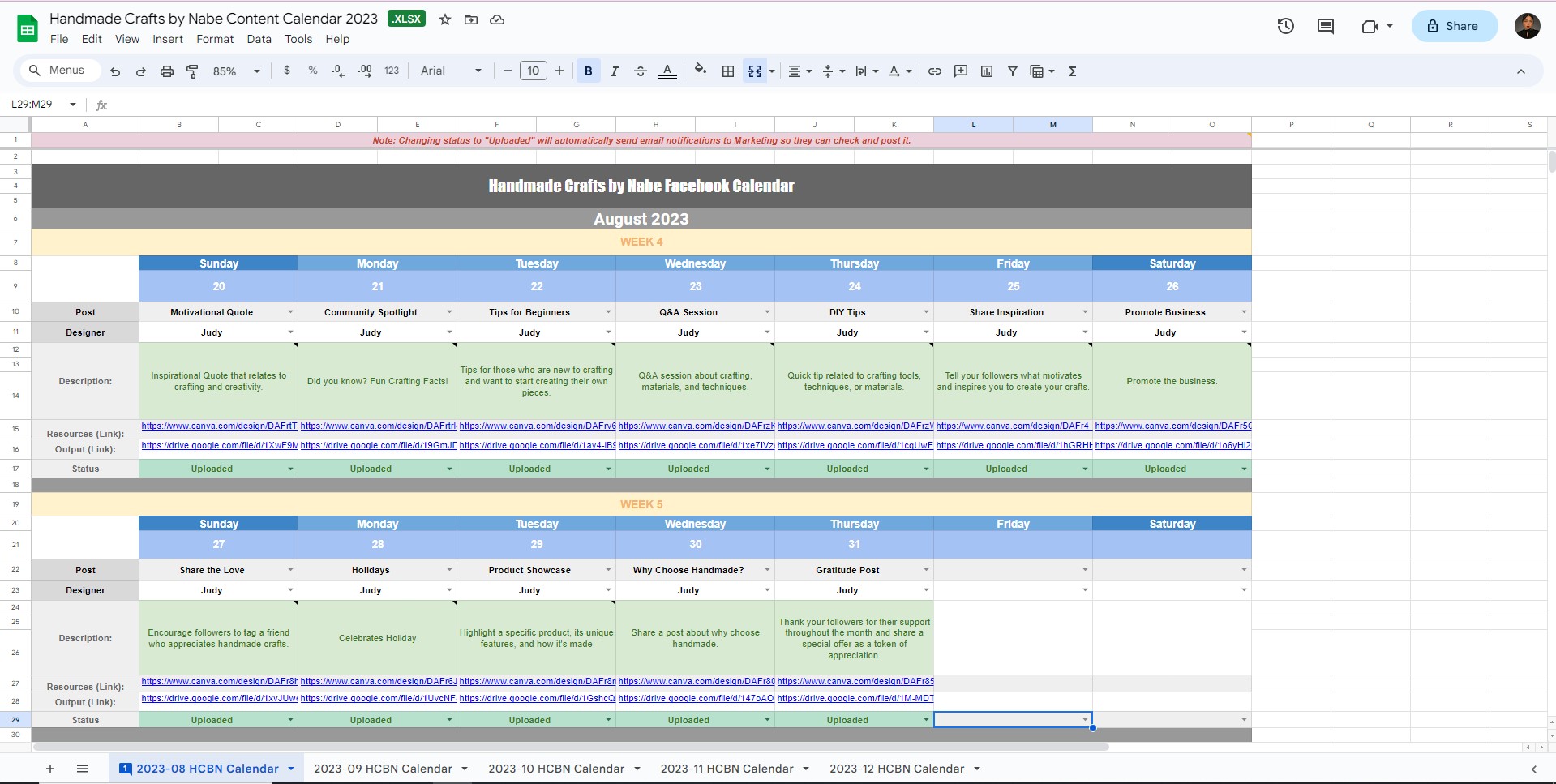Image resolution: width=1556 pixels, height=784 pixels.
Task: Toggle strikethrough formatting
Action: tap(641, 71)
